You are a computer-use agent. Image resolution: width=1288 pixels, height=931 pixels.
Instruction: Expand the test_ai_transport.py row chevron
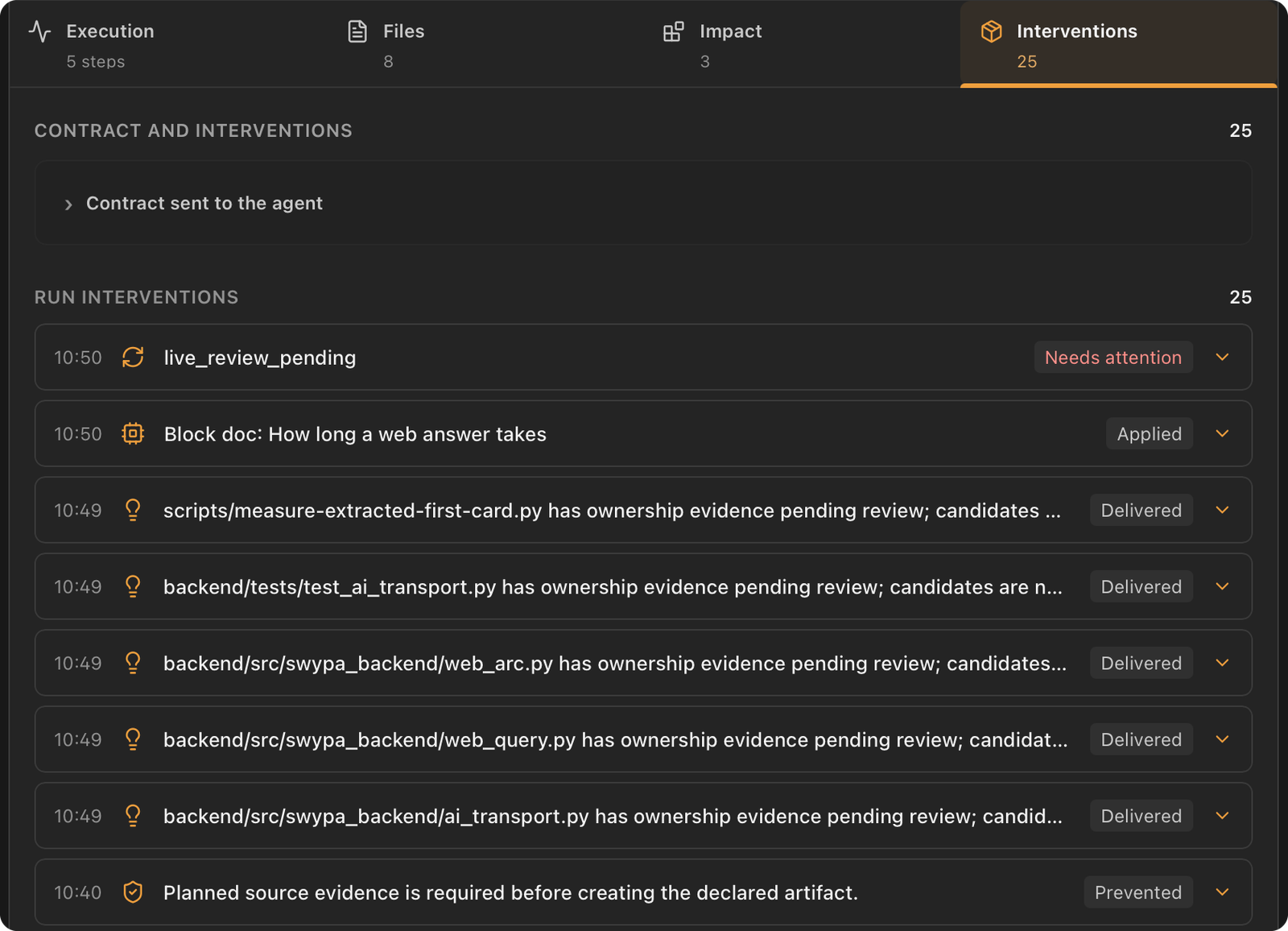coord(1222,586)
